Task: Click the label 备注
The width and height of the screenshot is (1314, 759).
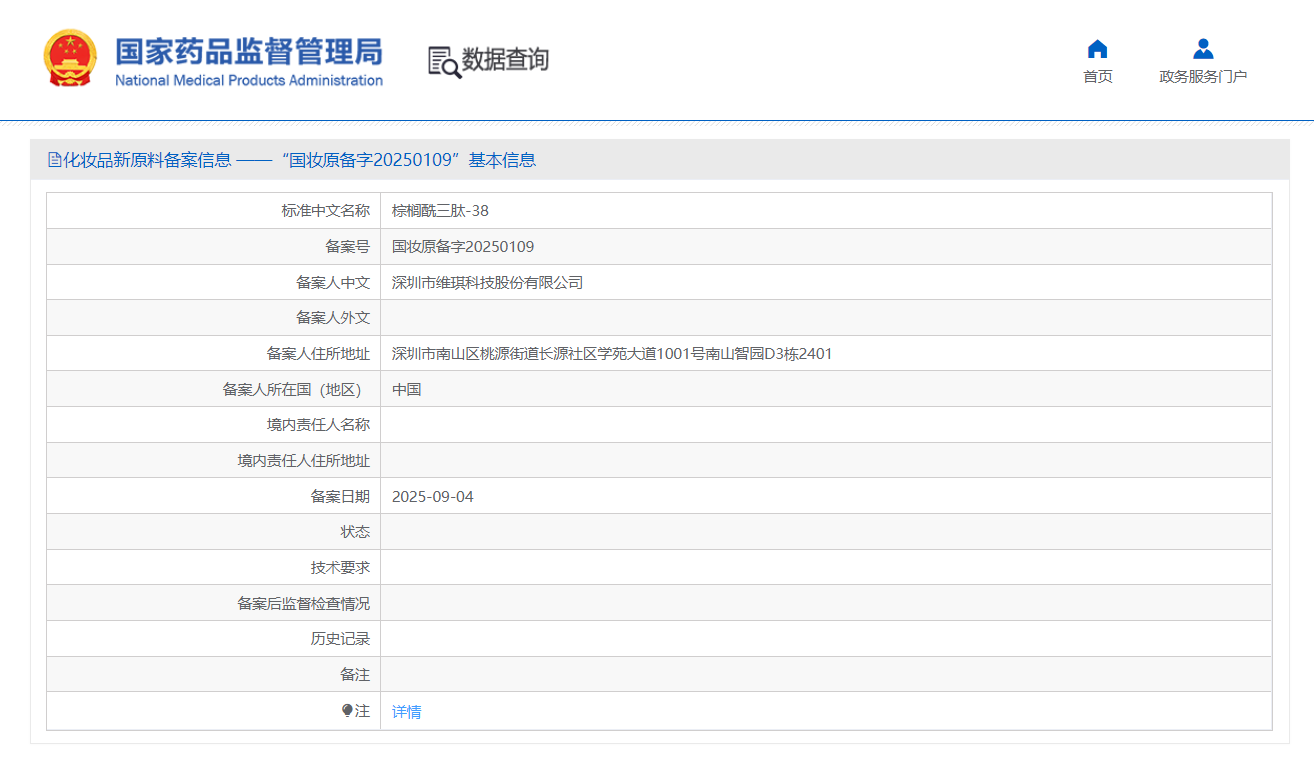Action: [x=355, y=675]
